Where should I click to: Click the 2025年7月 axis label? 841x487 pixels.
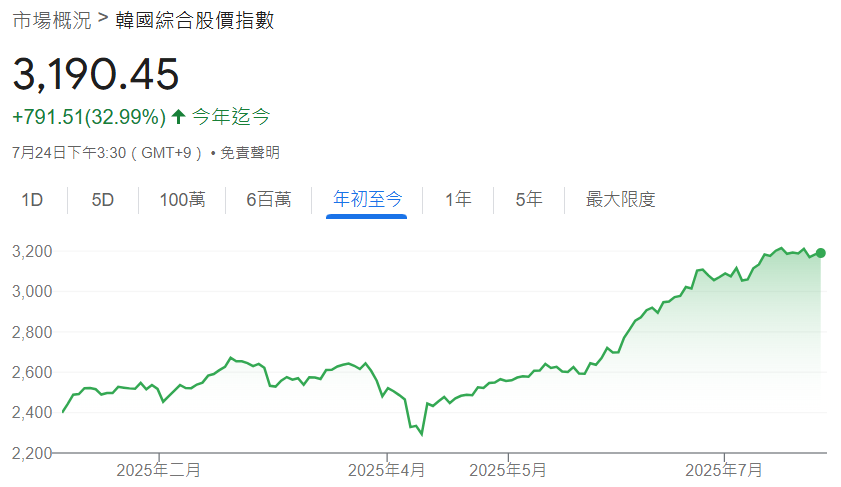click(724, 470)
